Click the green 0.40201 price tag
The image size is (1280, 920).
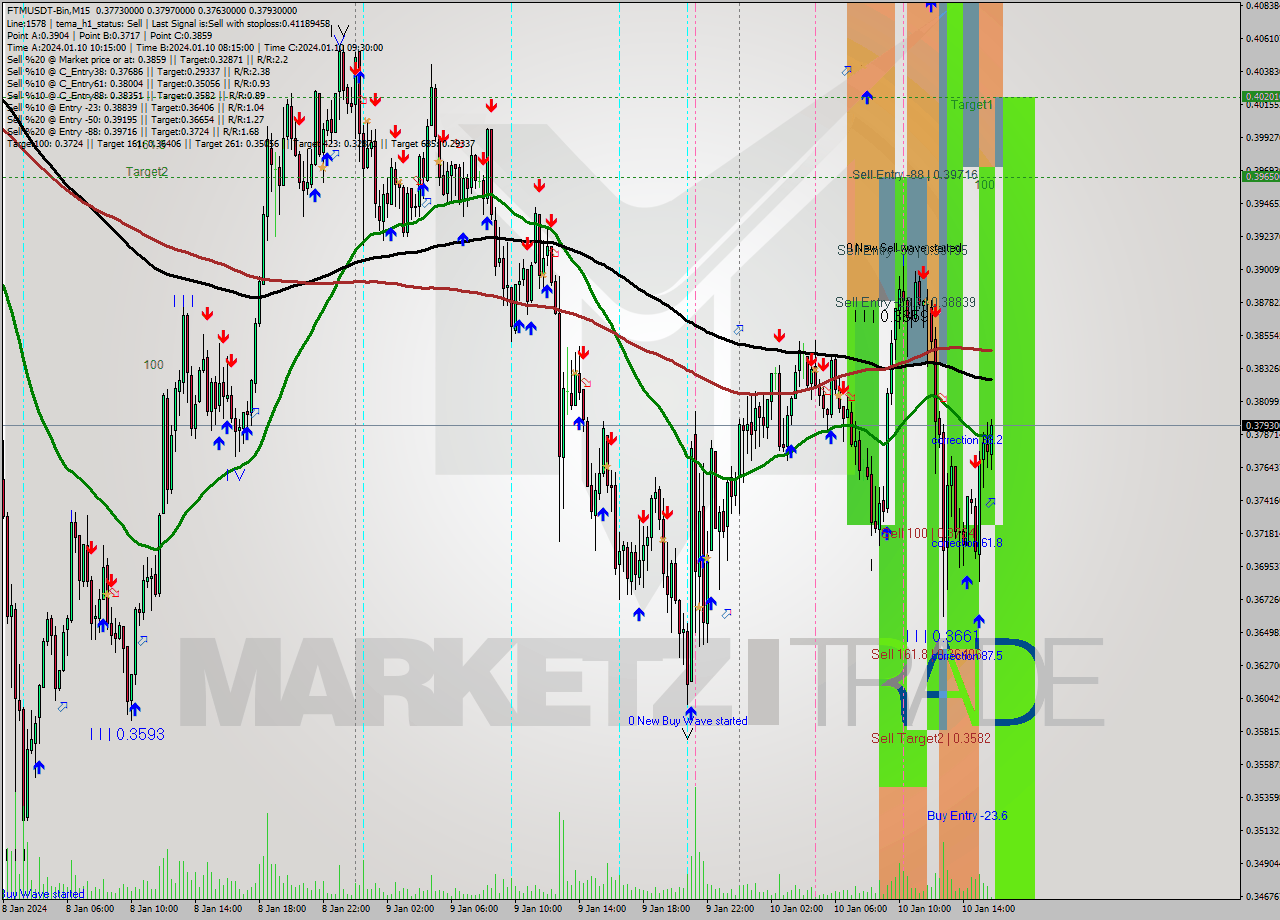point(1260,97)
